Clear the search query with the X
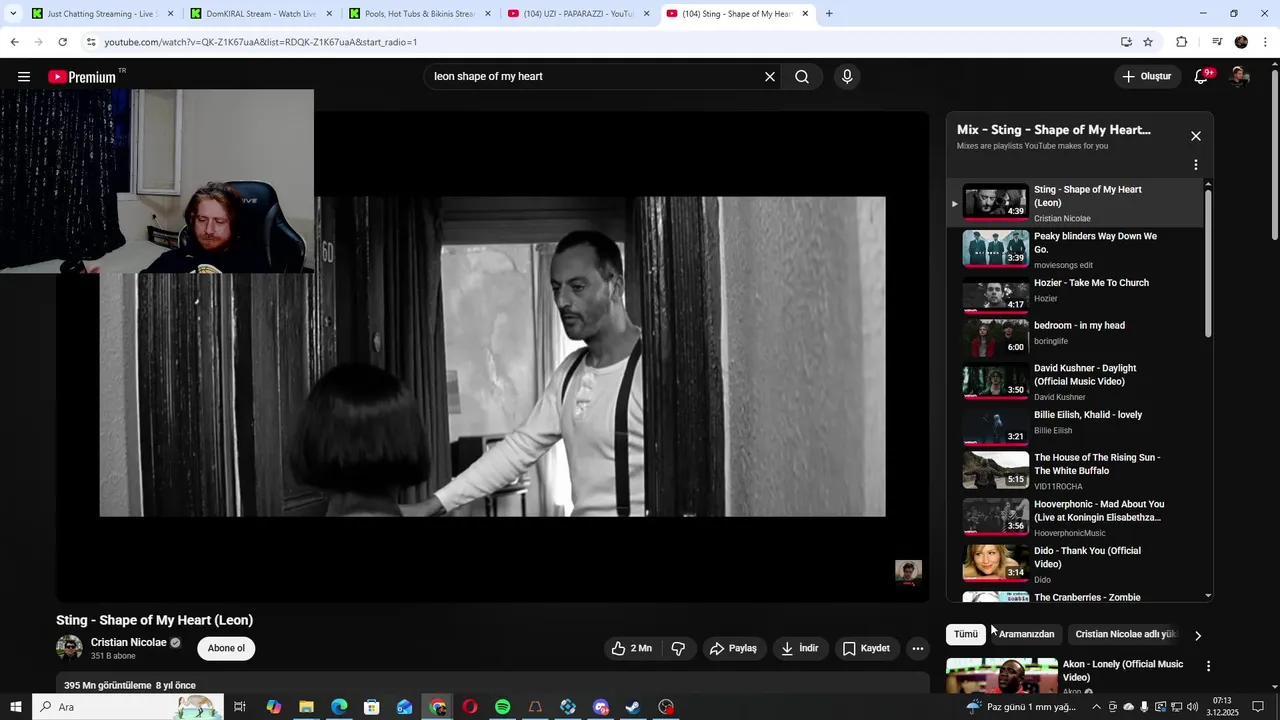 pos(770,77)
